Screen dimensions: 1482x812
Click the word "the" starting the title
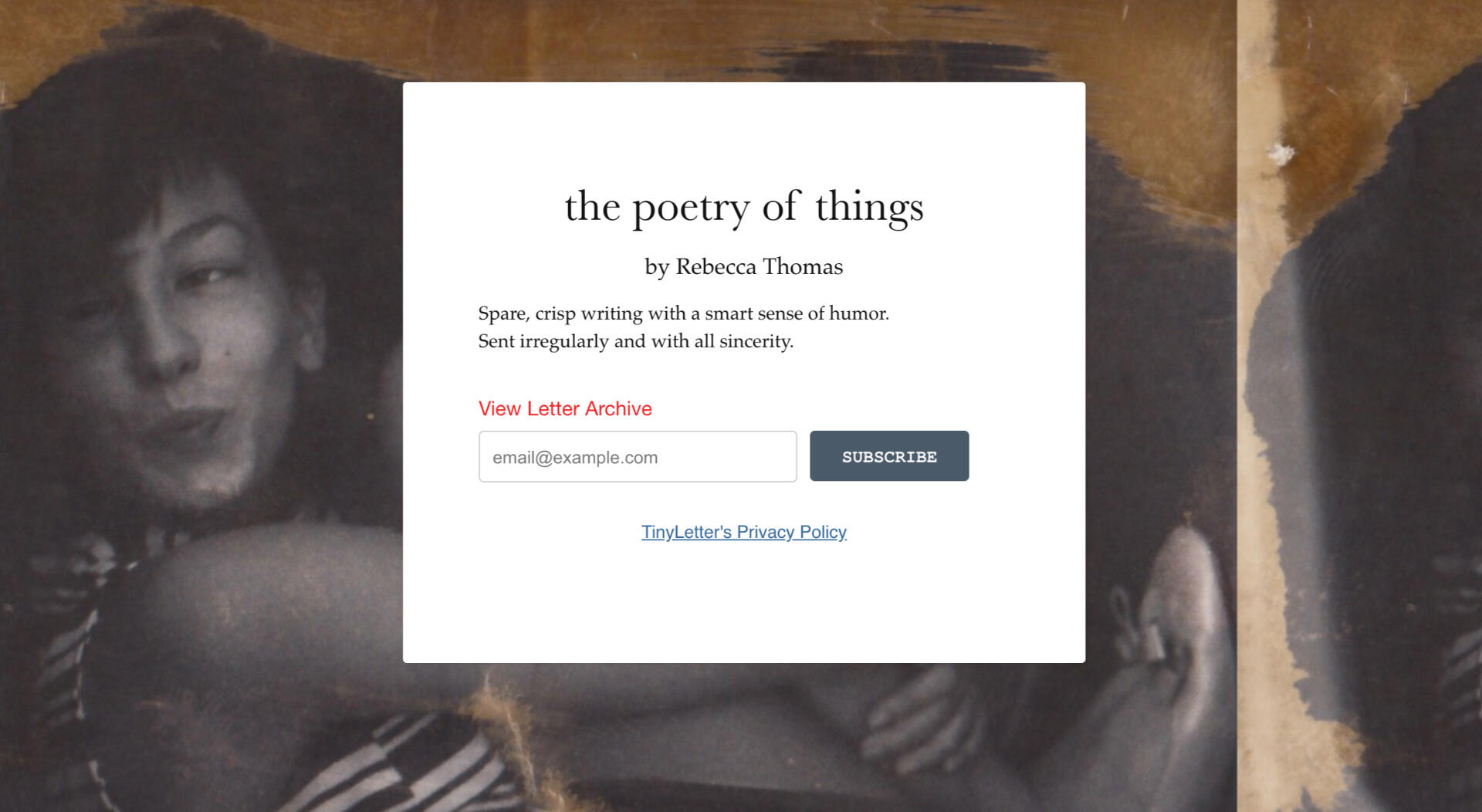[x=592, y=208]
